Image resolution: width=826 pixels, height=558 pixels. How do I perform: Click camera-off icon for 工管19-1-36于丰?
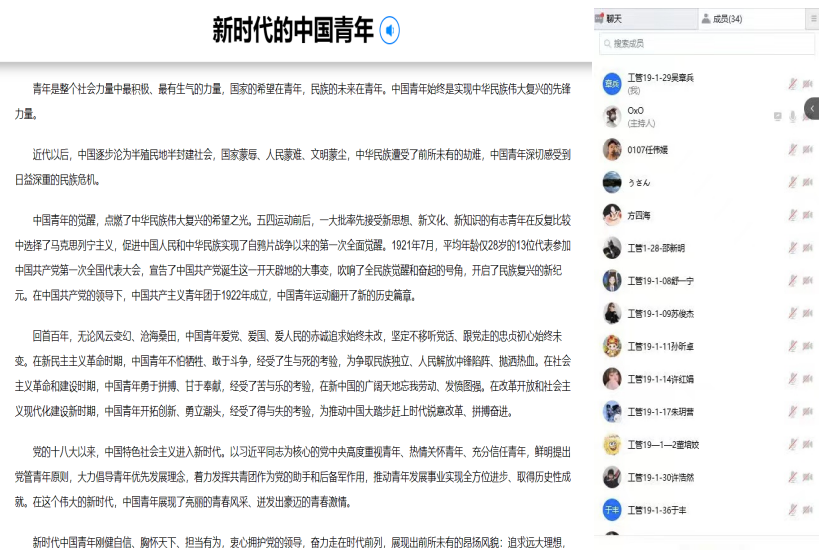click(x=808, y=510)
